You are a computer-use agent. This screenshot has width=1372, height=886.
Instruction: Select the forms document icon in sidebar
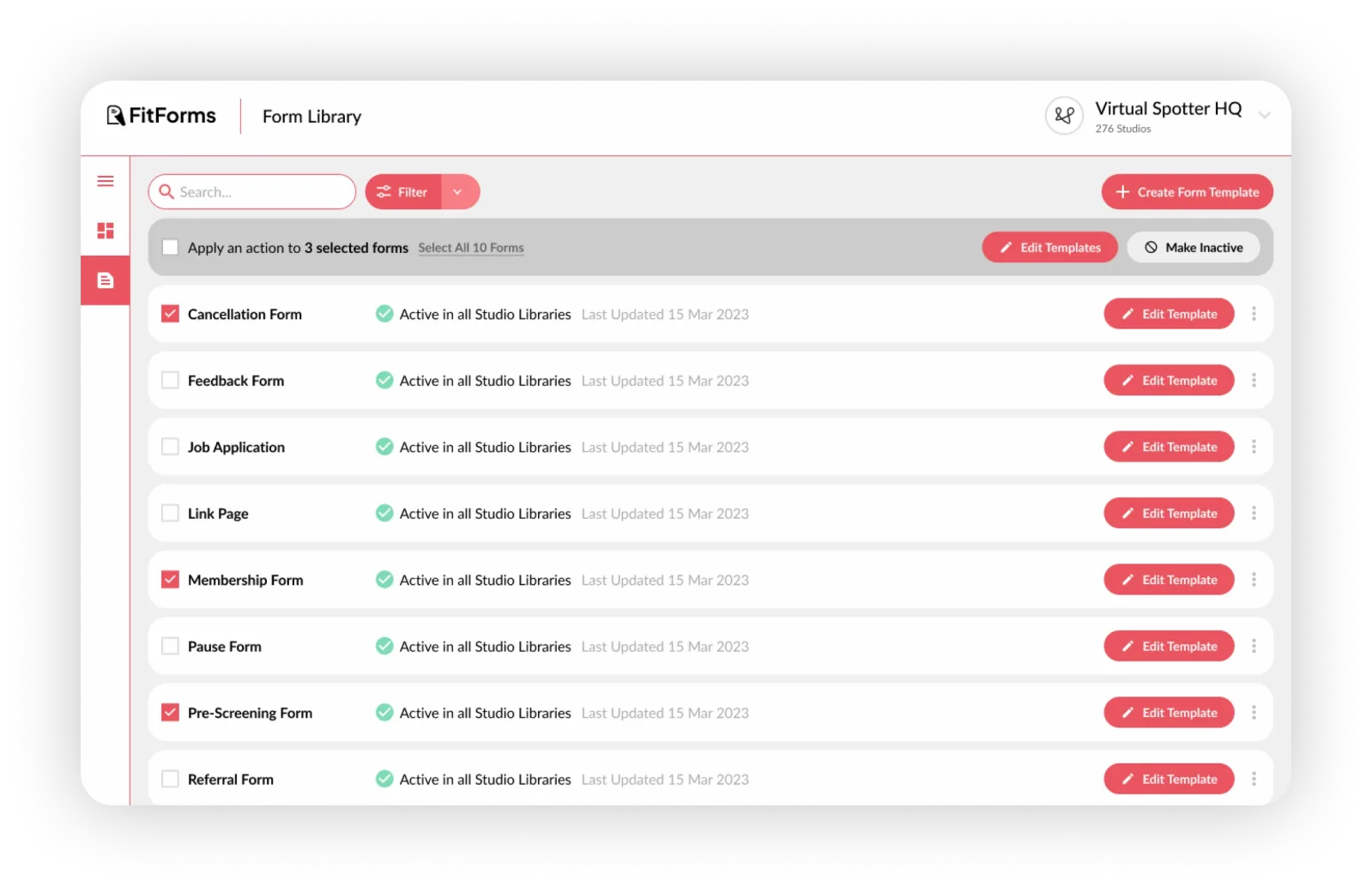click(106, 280)
